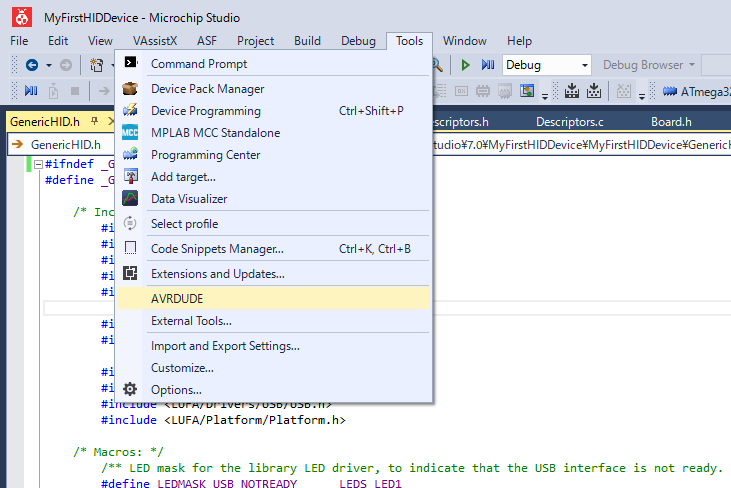Click the green Start Without Debugging icon
The width and height of the screenshot is (731, 488).
pyautogui.click(x=465, y=65)
